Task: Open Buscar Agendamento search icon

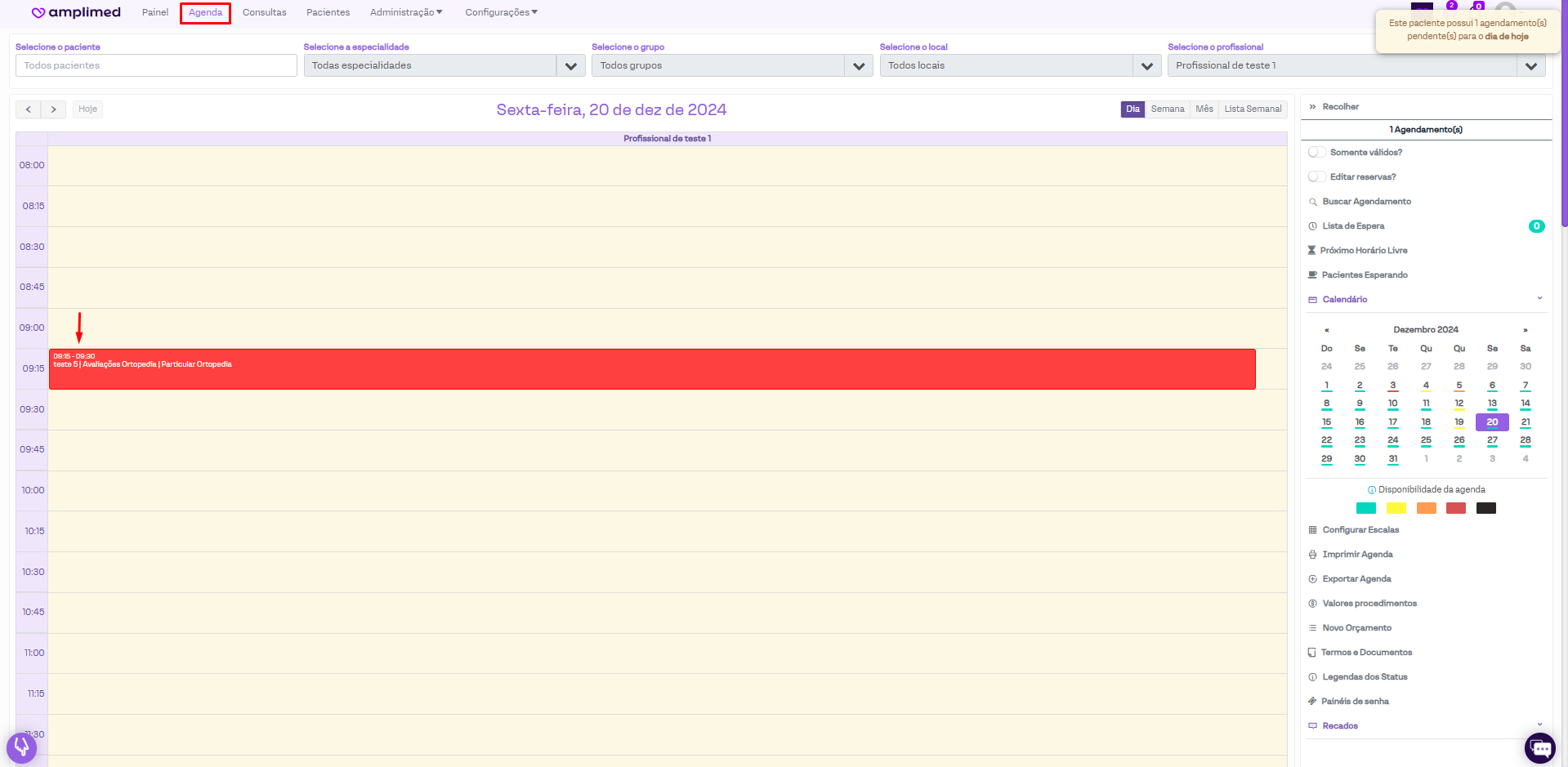Action: point(1312,202)
